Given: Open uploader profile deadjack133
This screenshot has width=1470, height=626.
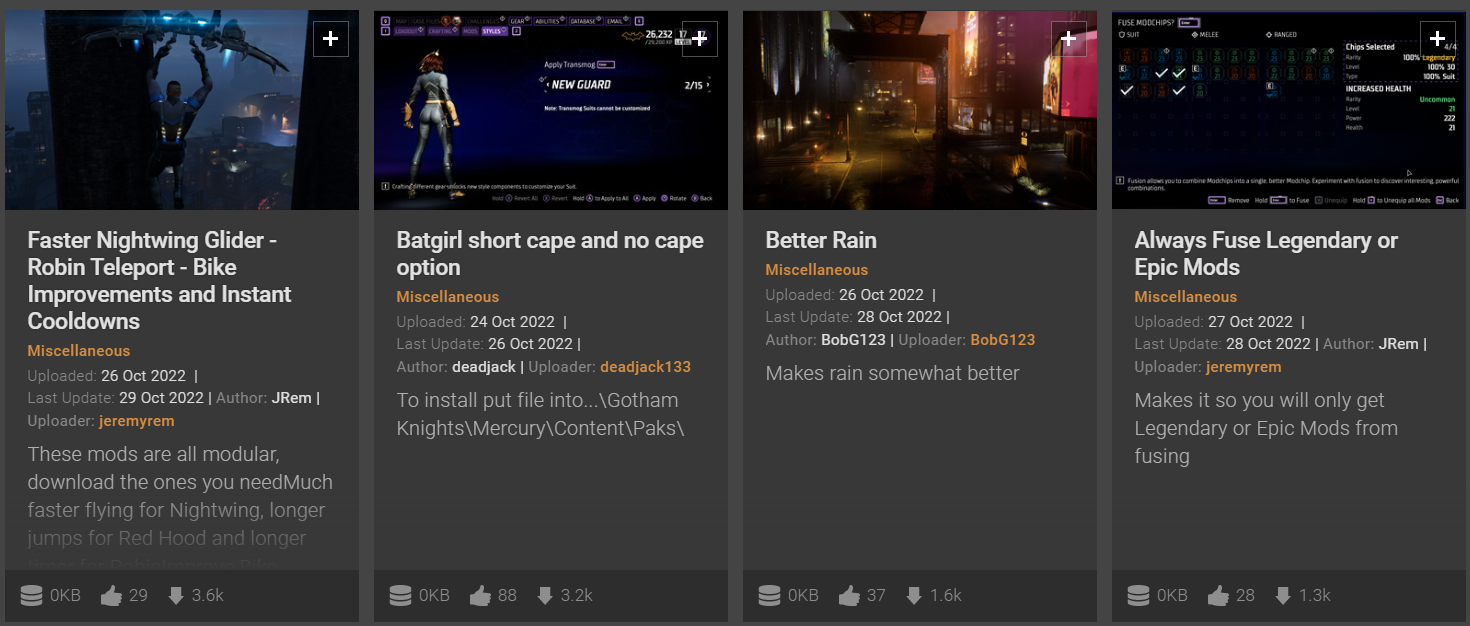Looking at the screenshot, I should coord(645,367).
